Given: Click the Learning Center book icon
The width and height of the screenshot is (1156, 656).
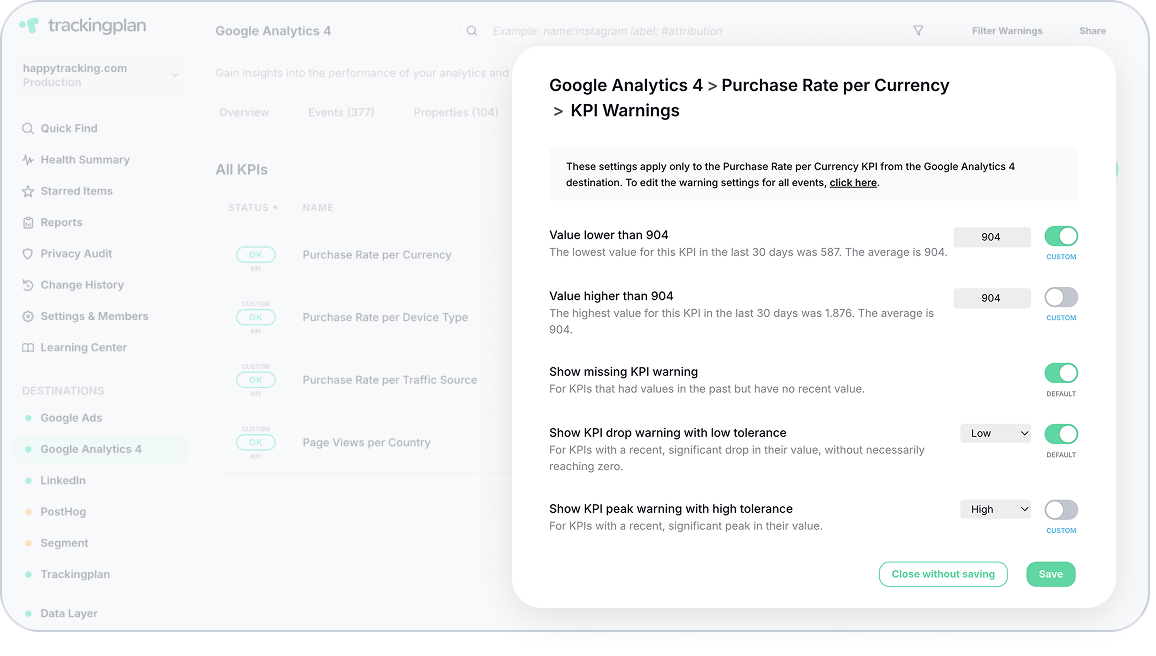Looking at the screenshot, I should [28, 348].
